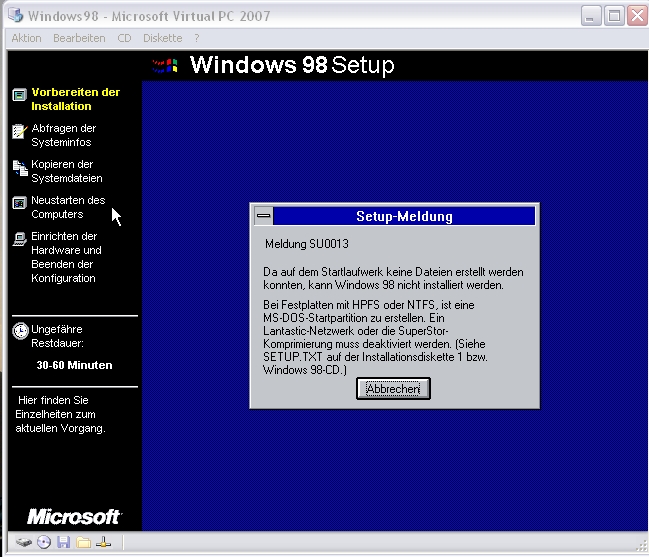Click the Abbrechen button in Setup-Meldung
Image resolution: width=649 pixels, height=557 pixels.
tap(393, 389)
